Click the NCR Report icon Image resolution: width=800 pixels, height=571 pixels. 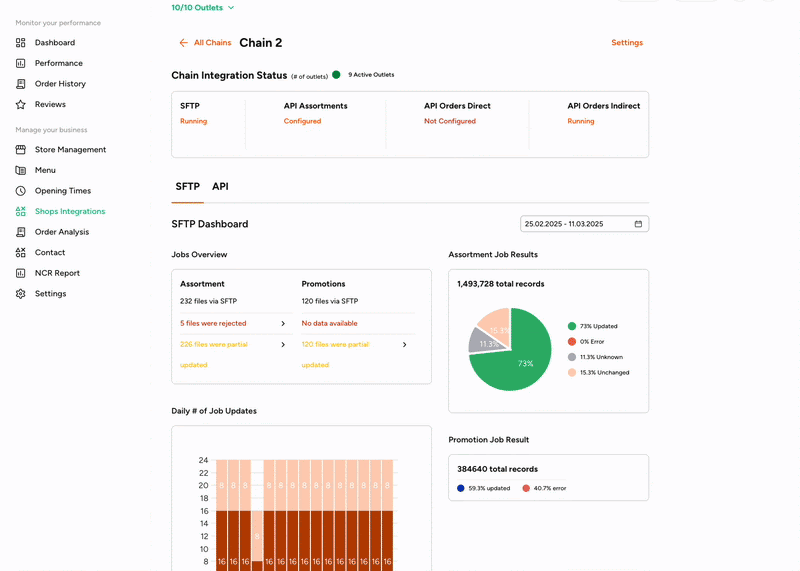click(21, 273)
